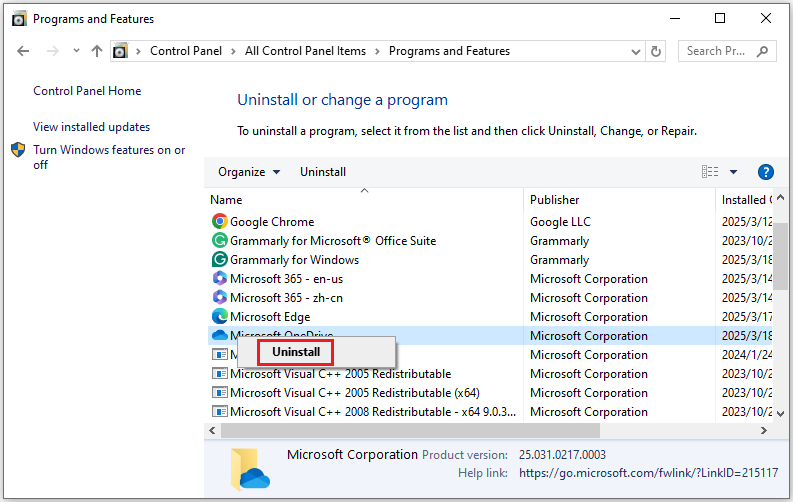Choose Uninstall from the context menu
This screenshot has height=502, width=793.
click(x=296, y=352)
